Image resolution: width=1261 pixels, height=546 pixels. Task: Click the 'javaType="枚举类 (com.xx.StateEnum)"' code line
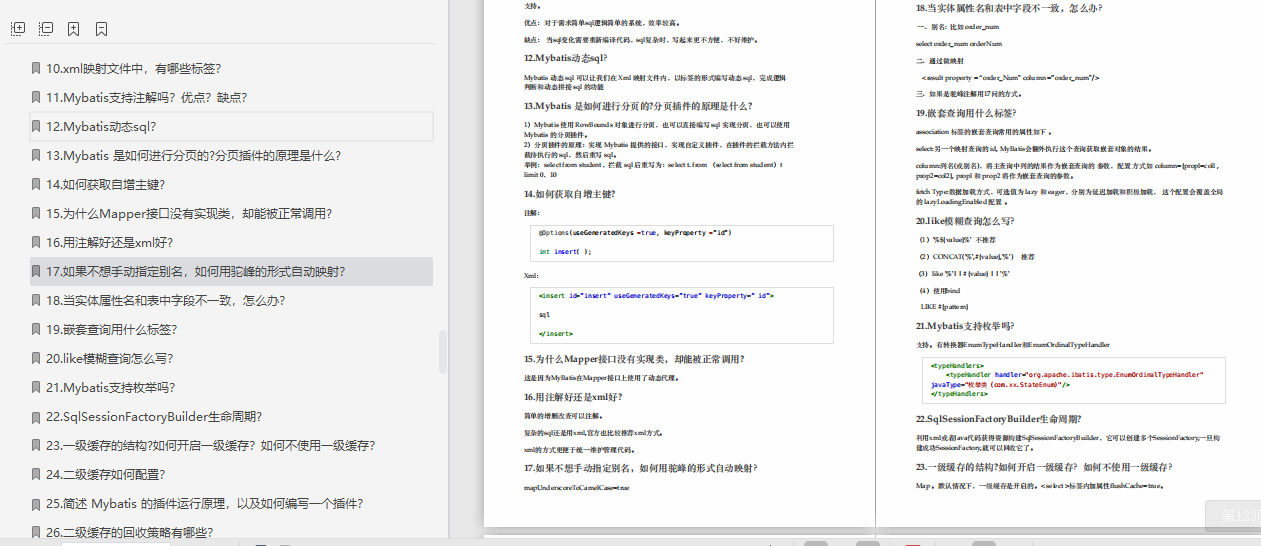pyautogui.click(x=1001, y=384)
